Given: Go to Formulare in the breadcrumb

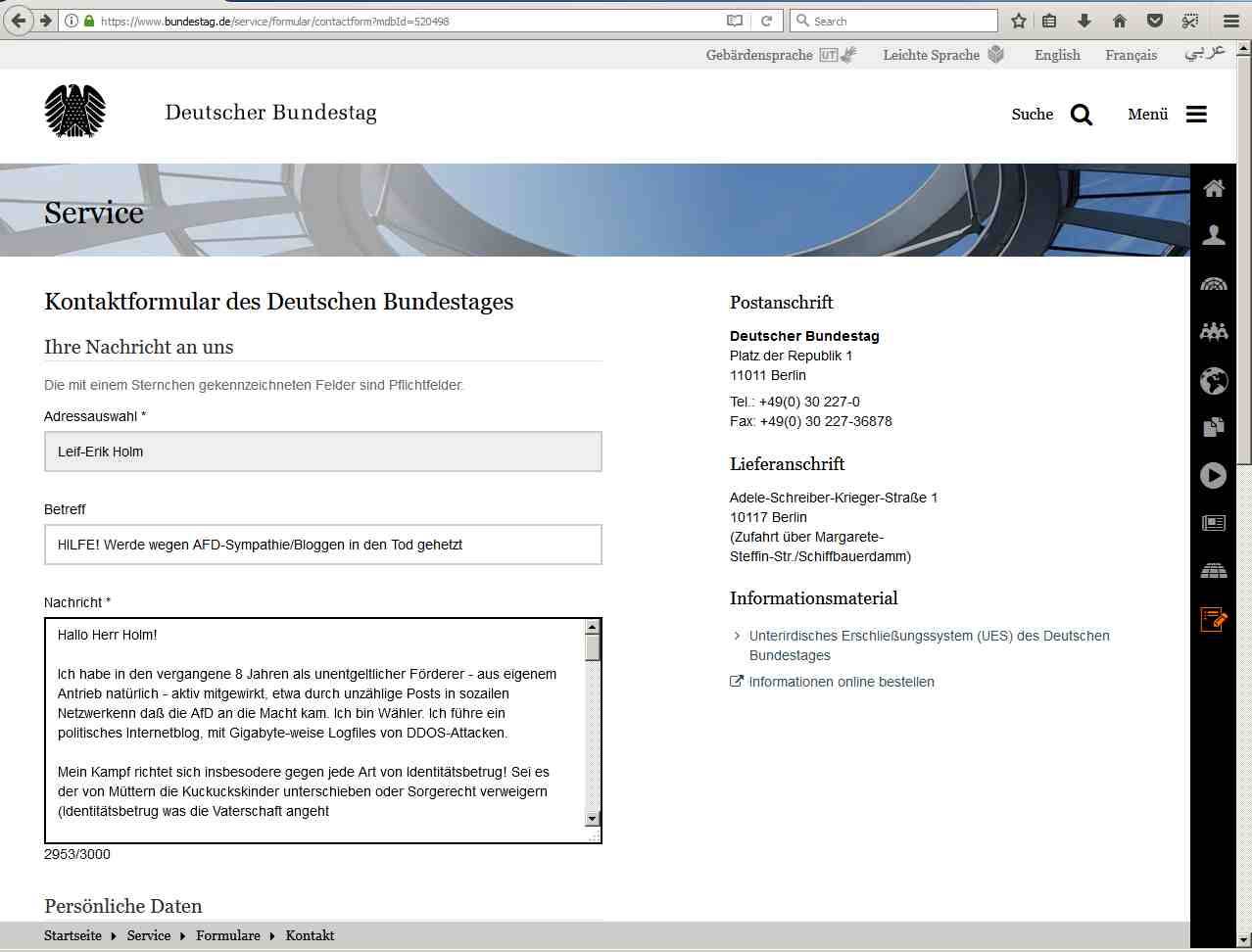Looking at the screenshot, I should pos(227,935).
